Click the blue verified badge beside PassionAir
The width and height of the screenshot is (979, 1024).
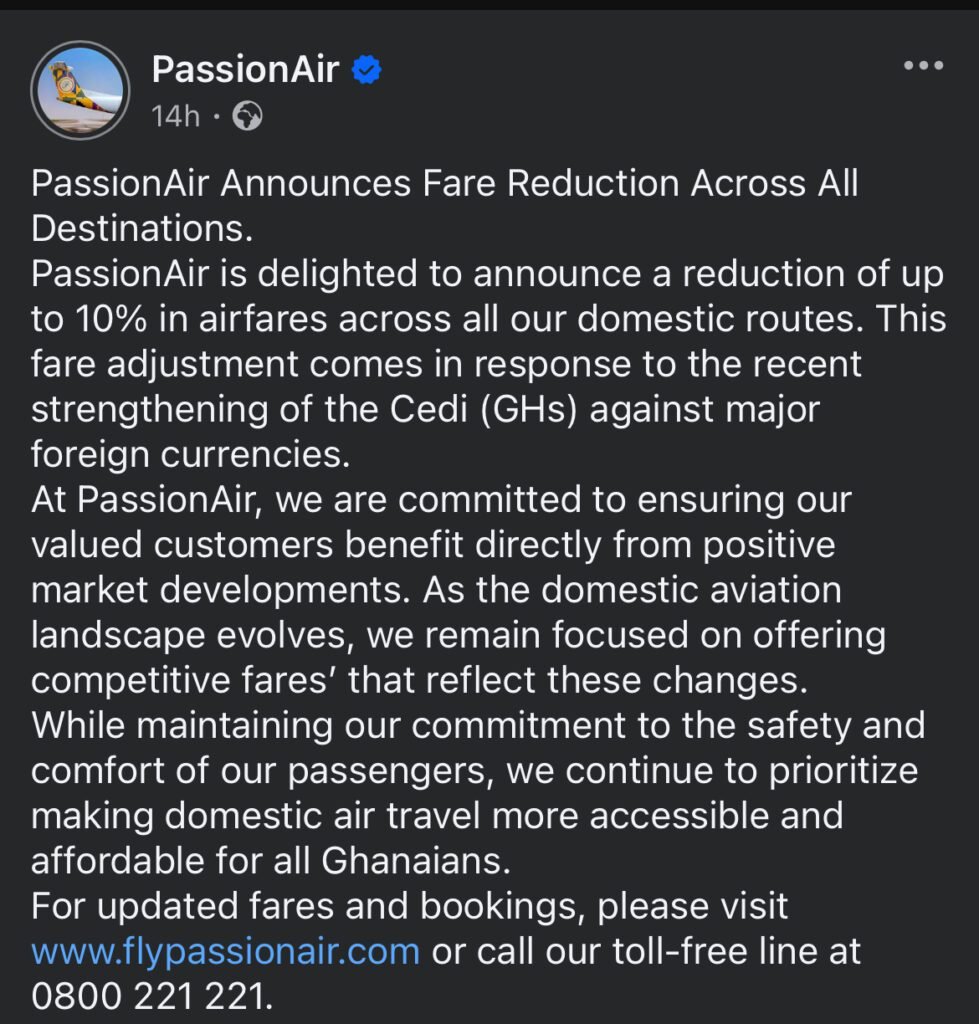(366, 70)
